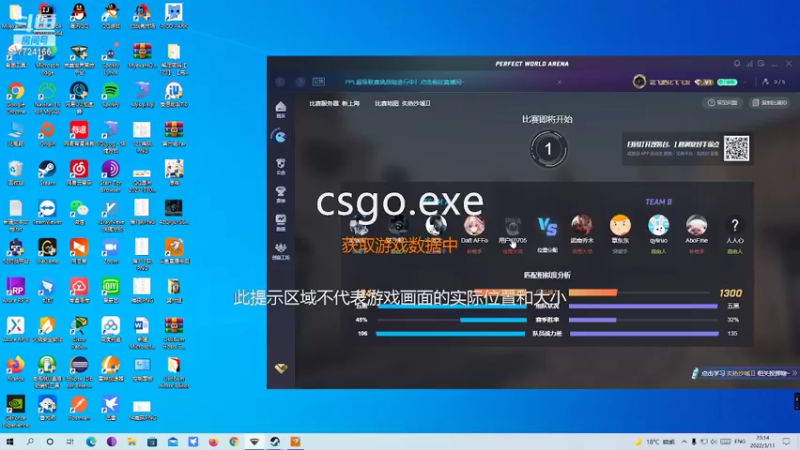The image size is (800, 450).
Task: Open the blue matchmaking icon in Arena sidebar
Action: tap(280, 136)
